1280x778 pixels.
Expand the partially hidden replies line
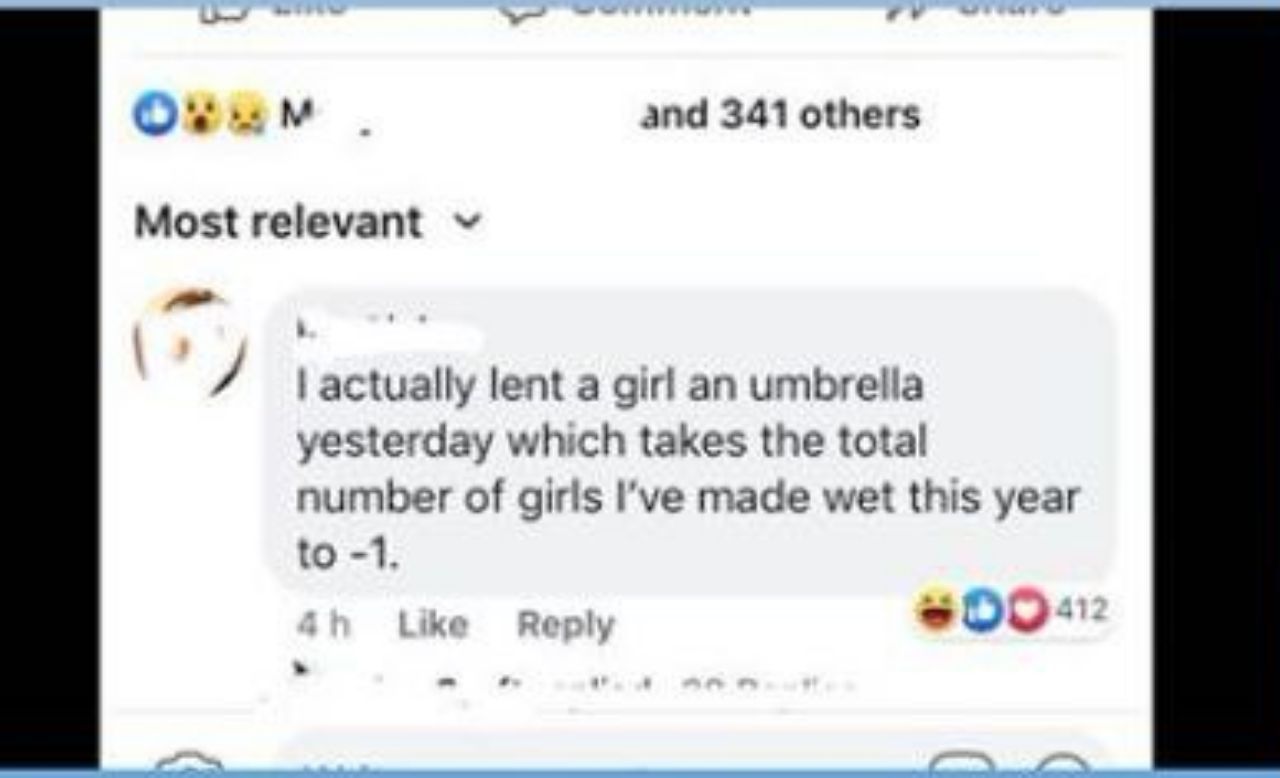575,684
